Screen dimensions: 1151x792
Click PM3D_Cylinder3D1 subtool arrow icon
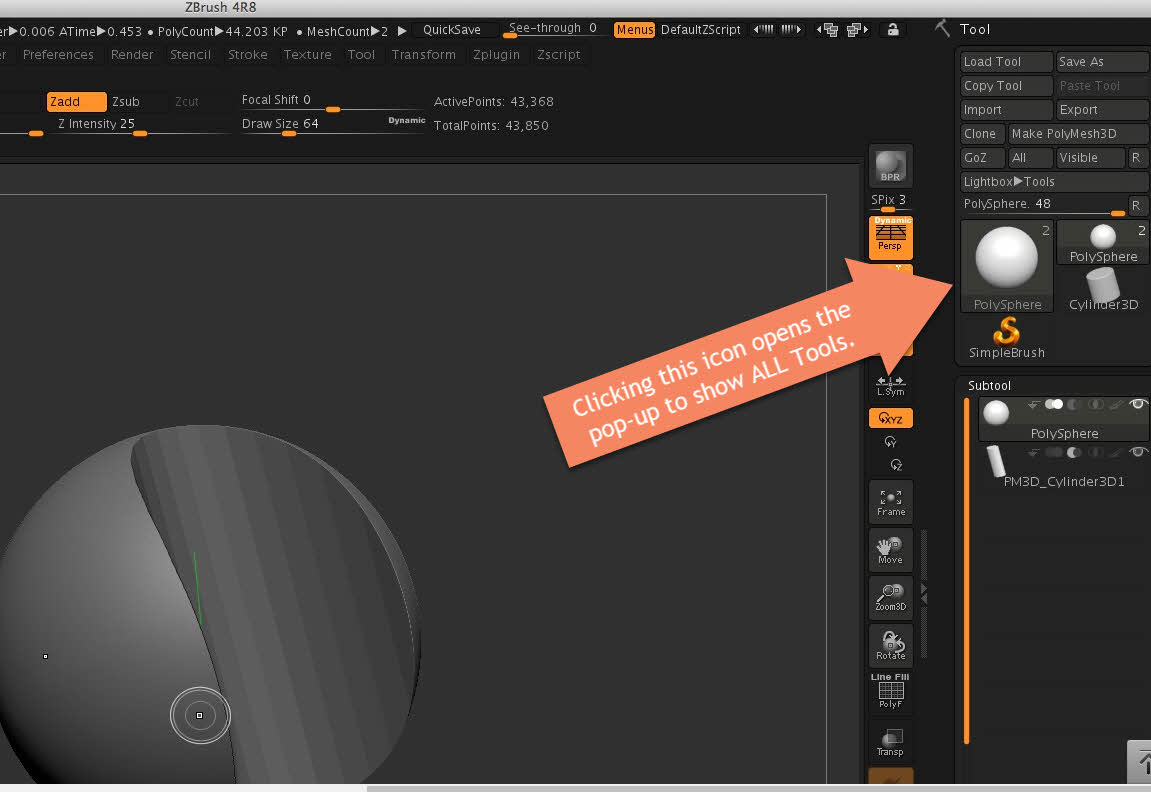1033,452
